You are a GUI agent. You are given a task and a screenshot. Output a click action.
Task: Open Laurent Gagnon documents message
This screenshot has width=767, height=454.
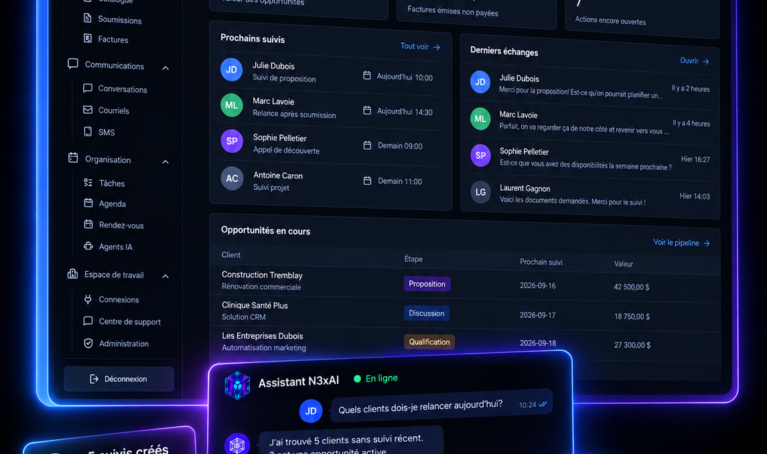(589, 194)
